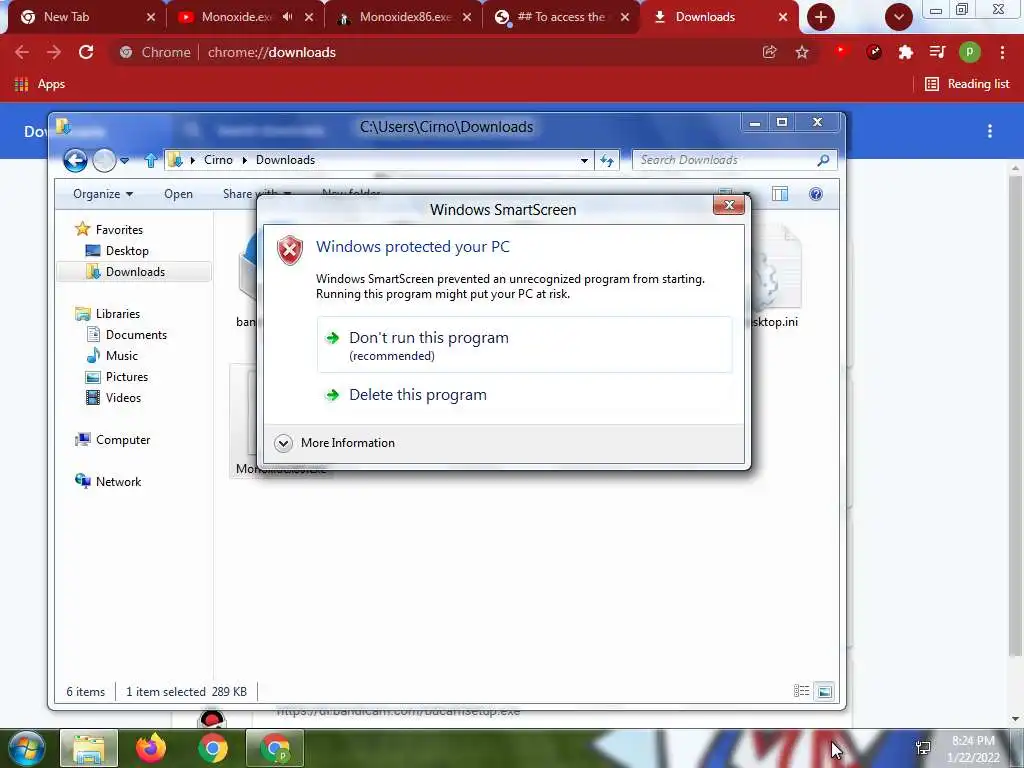
Task: Click Open in Explorer toolbar
Action: click(178, 194)
